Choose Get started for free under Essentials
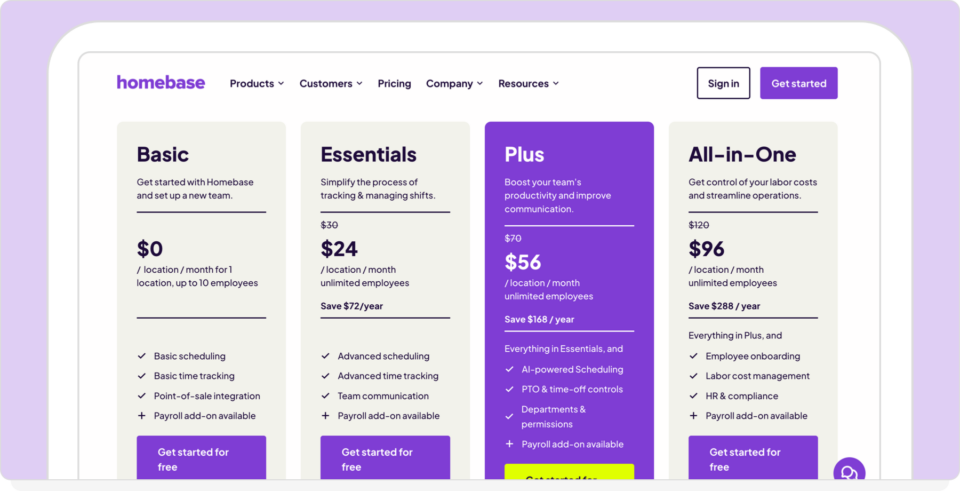This screenshot has height=491, width=960. point(385,459)
